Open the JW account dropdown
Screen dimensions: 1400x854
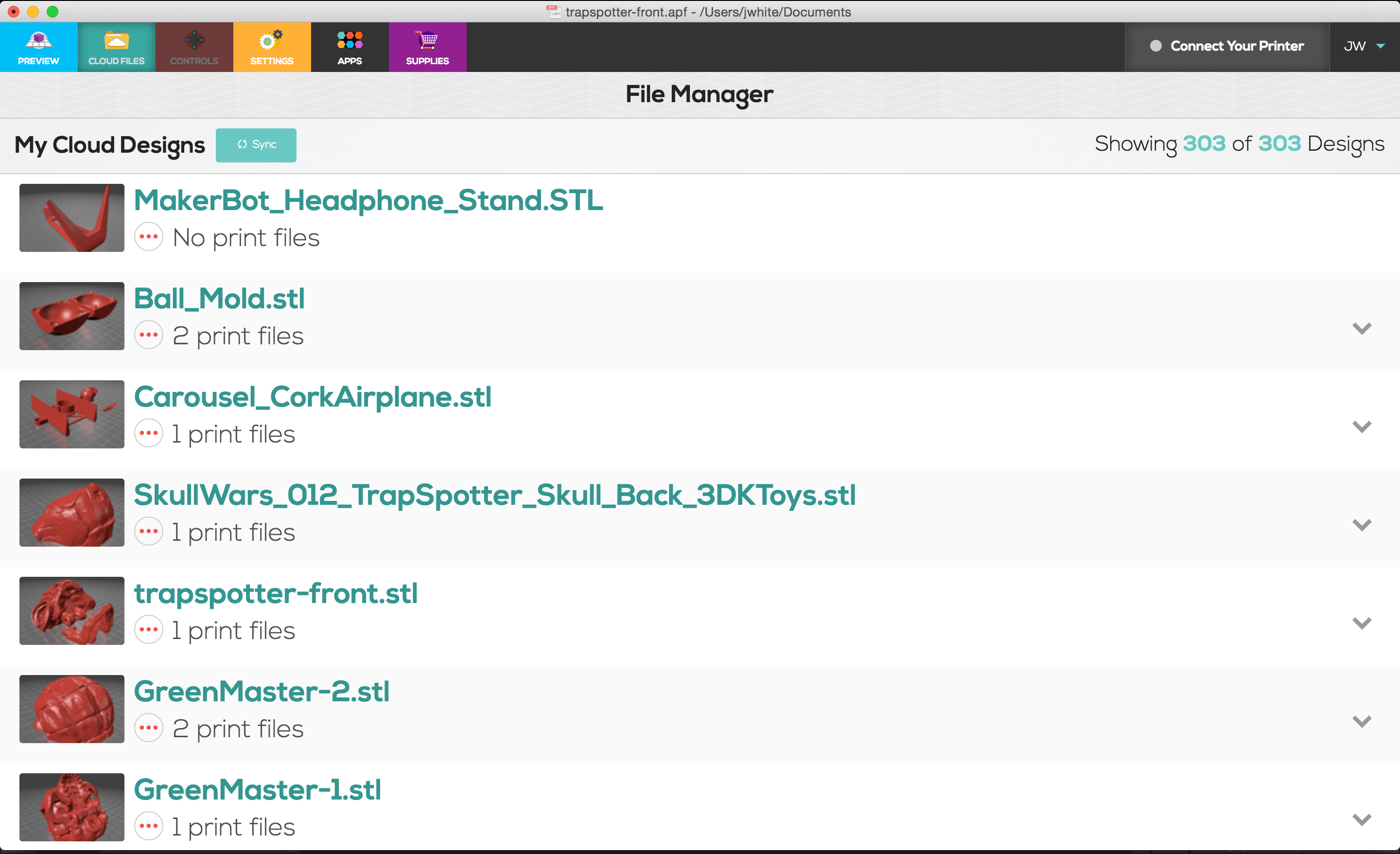click(1364, 47)
